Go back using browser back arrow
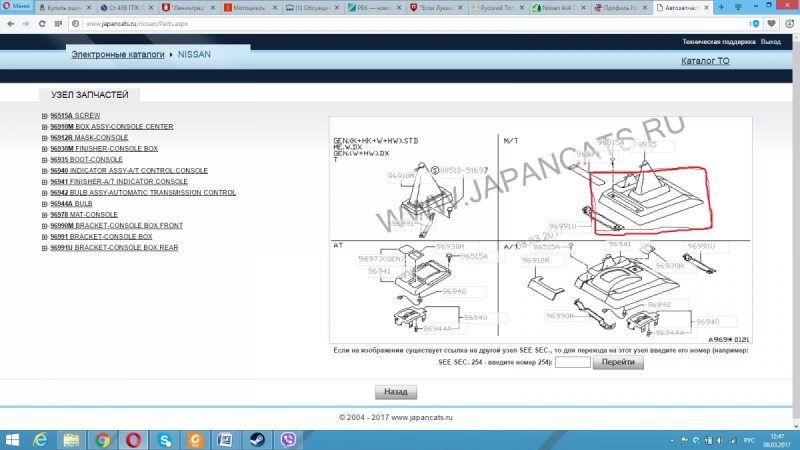 pyautogui.click(x=11, y=23)
